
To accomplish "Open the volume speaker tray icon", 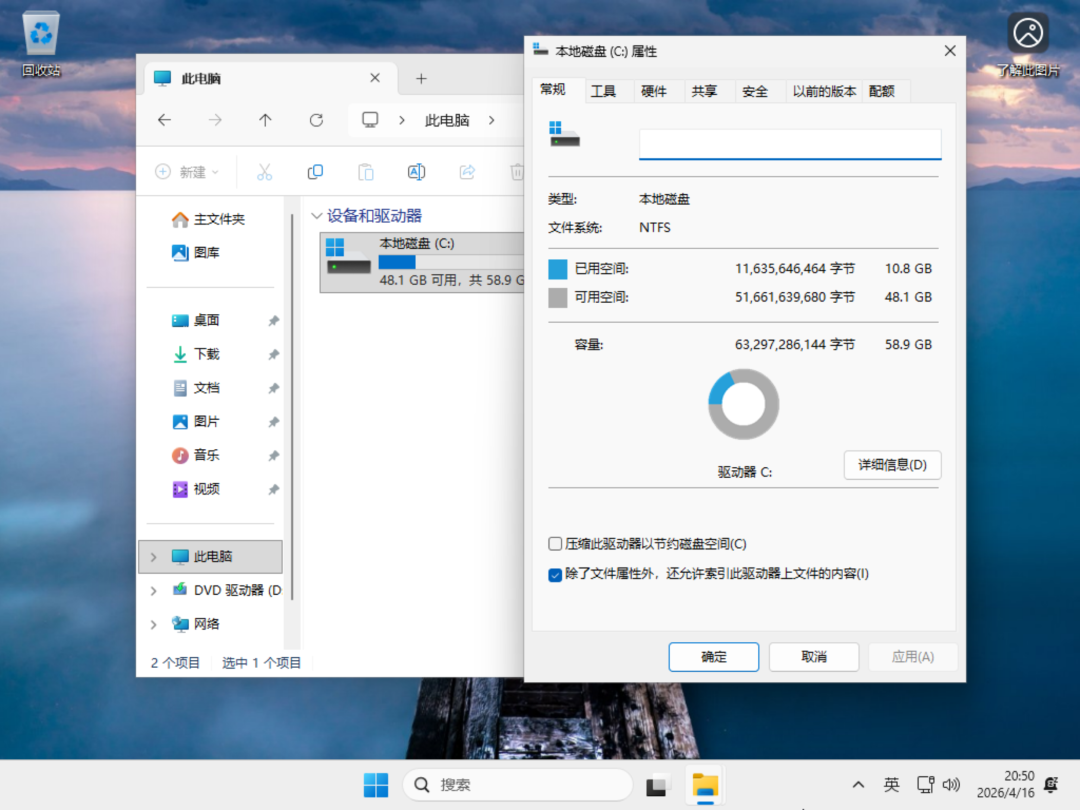I will [x=951, y=785].
